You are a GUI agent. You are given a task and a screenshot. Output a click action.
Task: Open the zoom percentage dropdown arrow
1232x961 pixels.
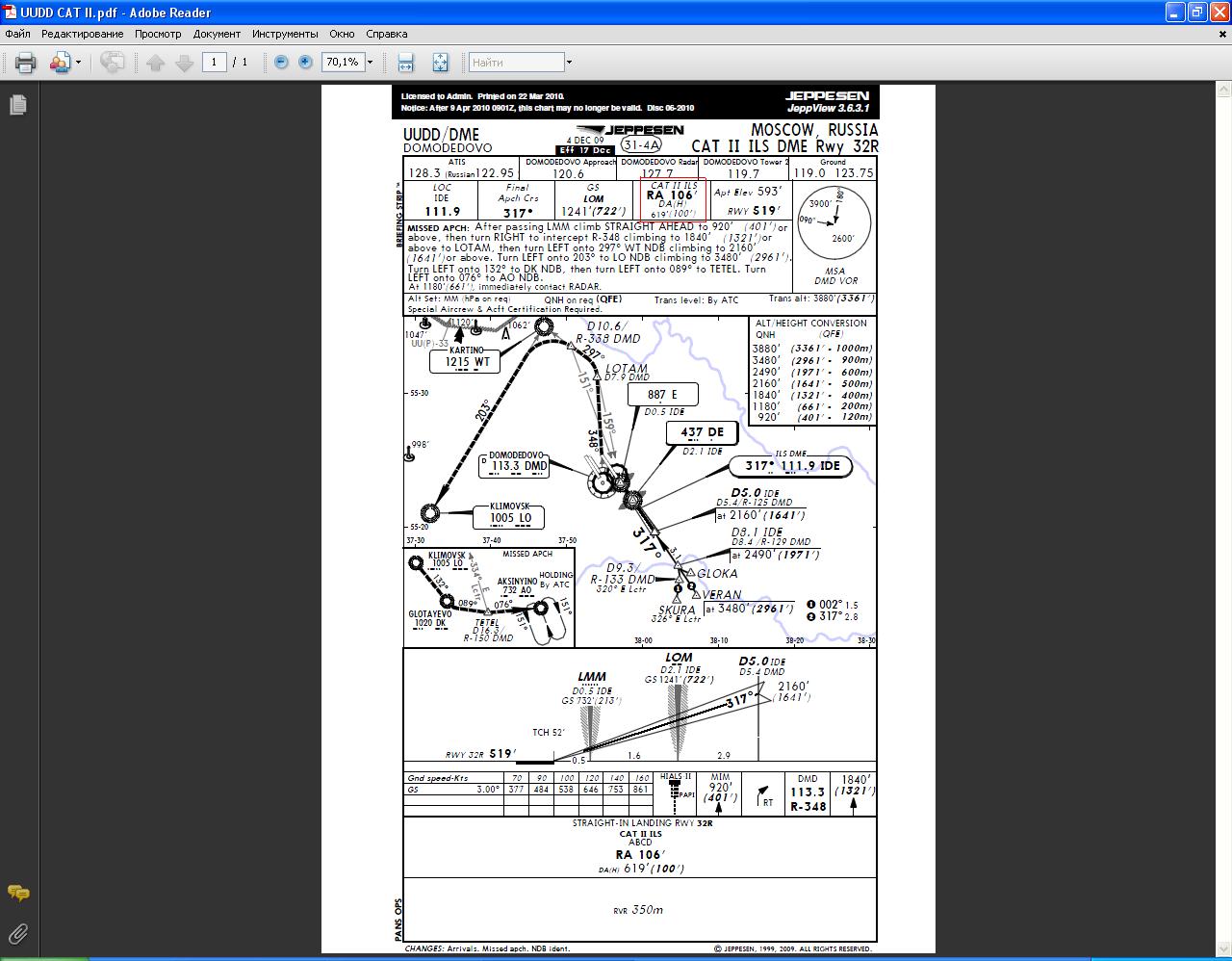click(370, 62)
